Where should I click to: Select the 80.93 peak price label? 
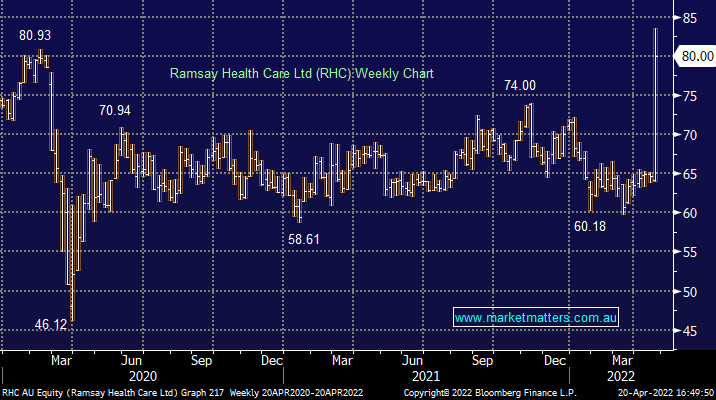[x=35, y=35]
